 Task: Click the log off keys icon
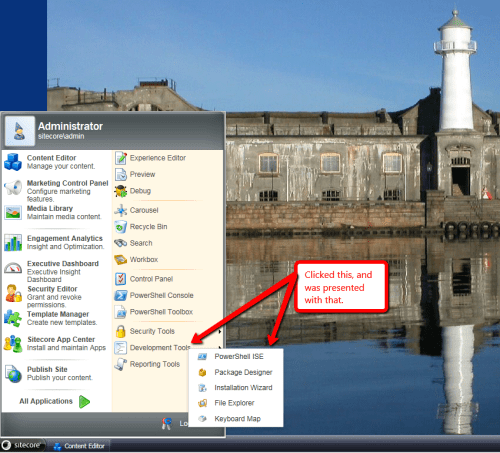pos(167,423)
